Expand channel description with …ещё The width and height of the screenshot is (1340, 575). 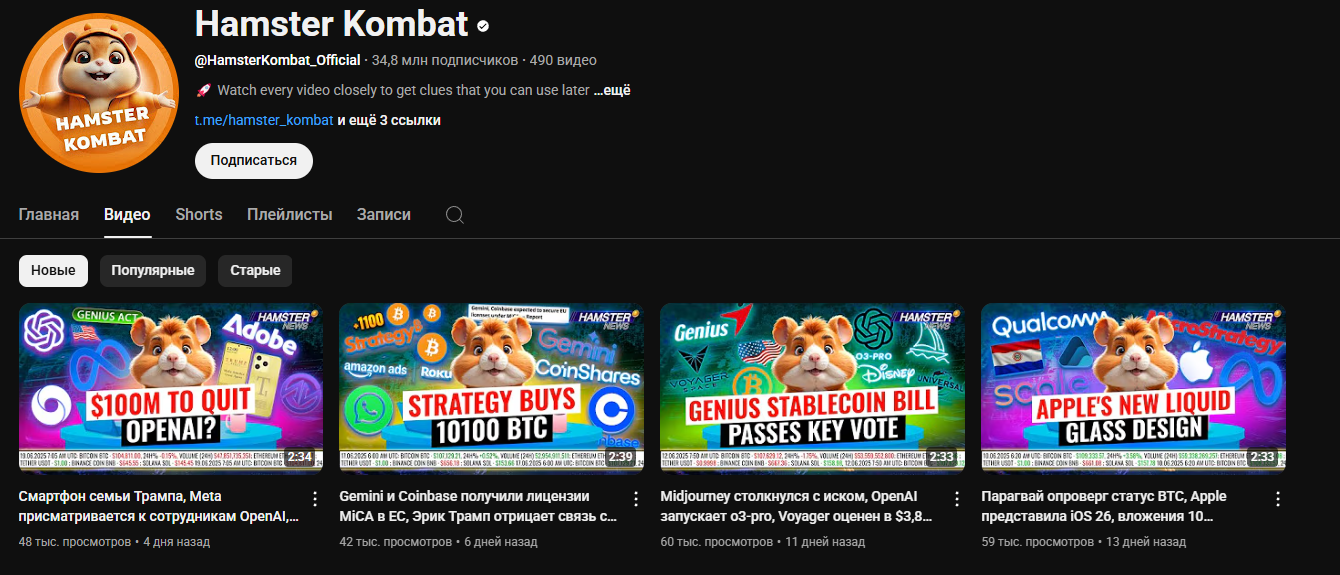(x=612, y=90)
